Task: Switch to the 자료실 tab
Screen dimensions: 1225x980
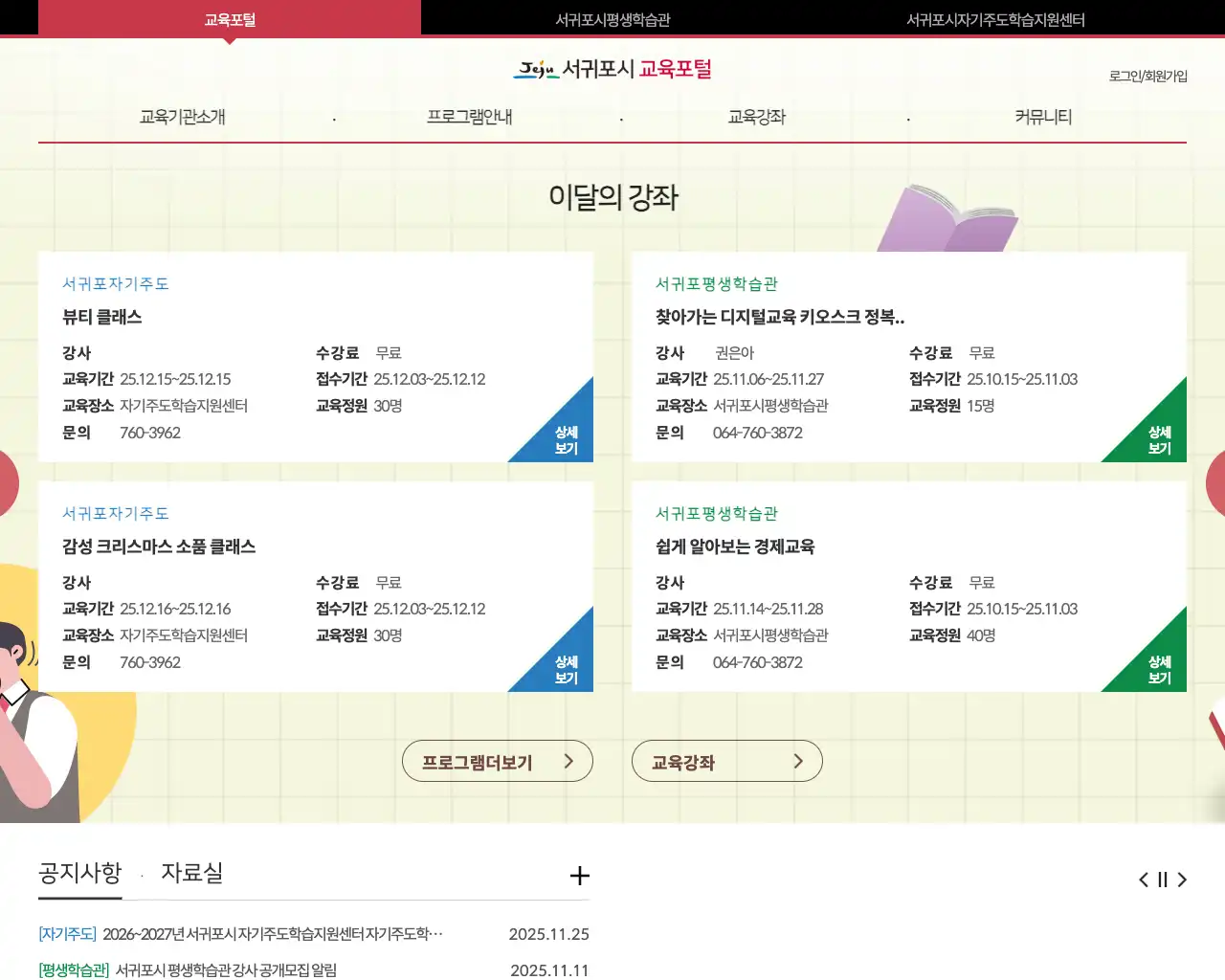Action: tap(191, 873)
